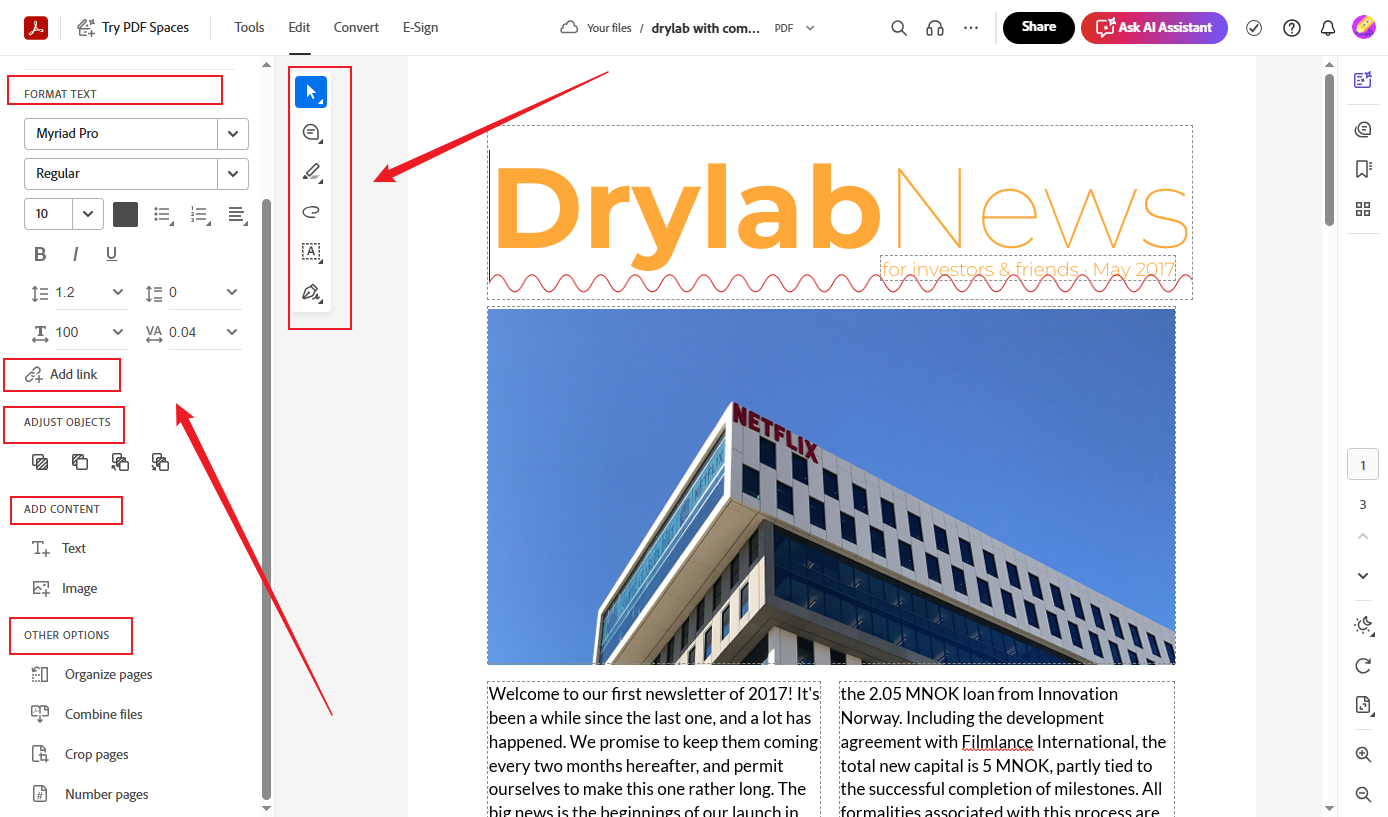Open the E-Sign menu
Viewport: 1388px width, 817px height.
click(420, 27)
